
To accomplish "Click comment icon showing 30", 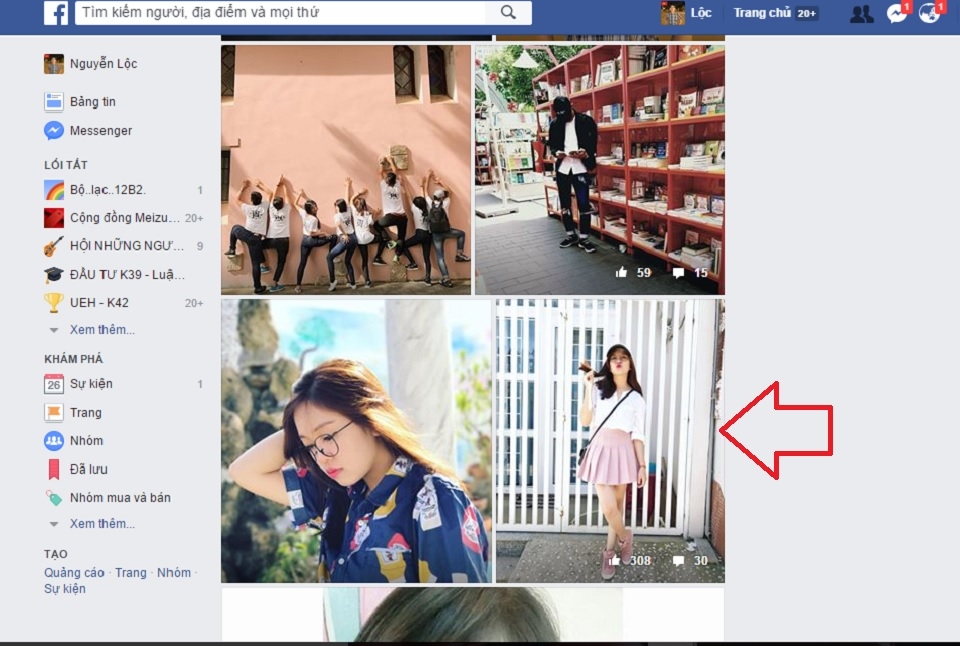I will [x=678, y=561].
